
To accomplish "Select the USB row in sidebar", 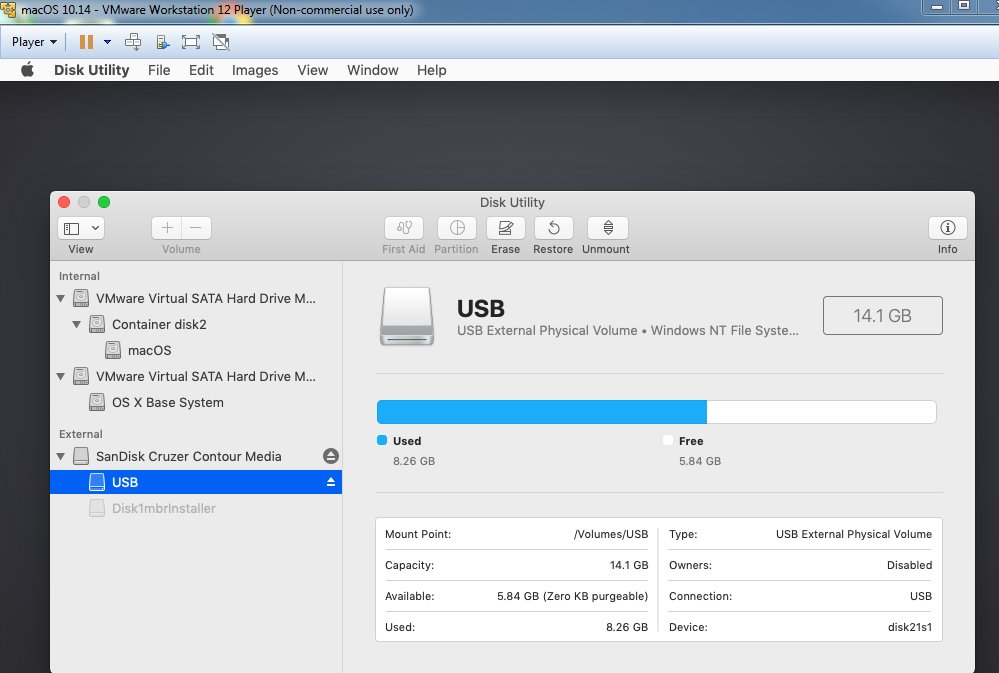I will (196, 482).
